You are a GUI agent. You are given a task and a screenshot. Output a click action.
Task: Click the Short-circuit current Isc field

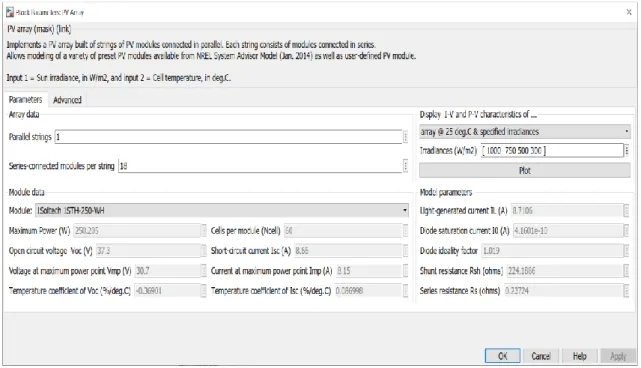point(348,251)
